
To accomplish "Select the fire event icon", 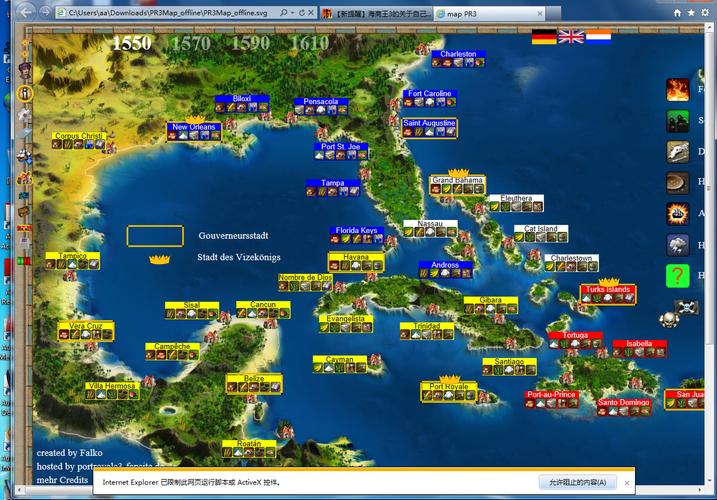I will (x=677, y=89).
